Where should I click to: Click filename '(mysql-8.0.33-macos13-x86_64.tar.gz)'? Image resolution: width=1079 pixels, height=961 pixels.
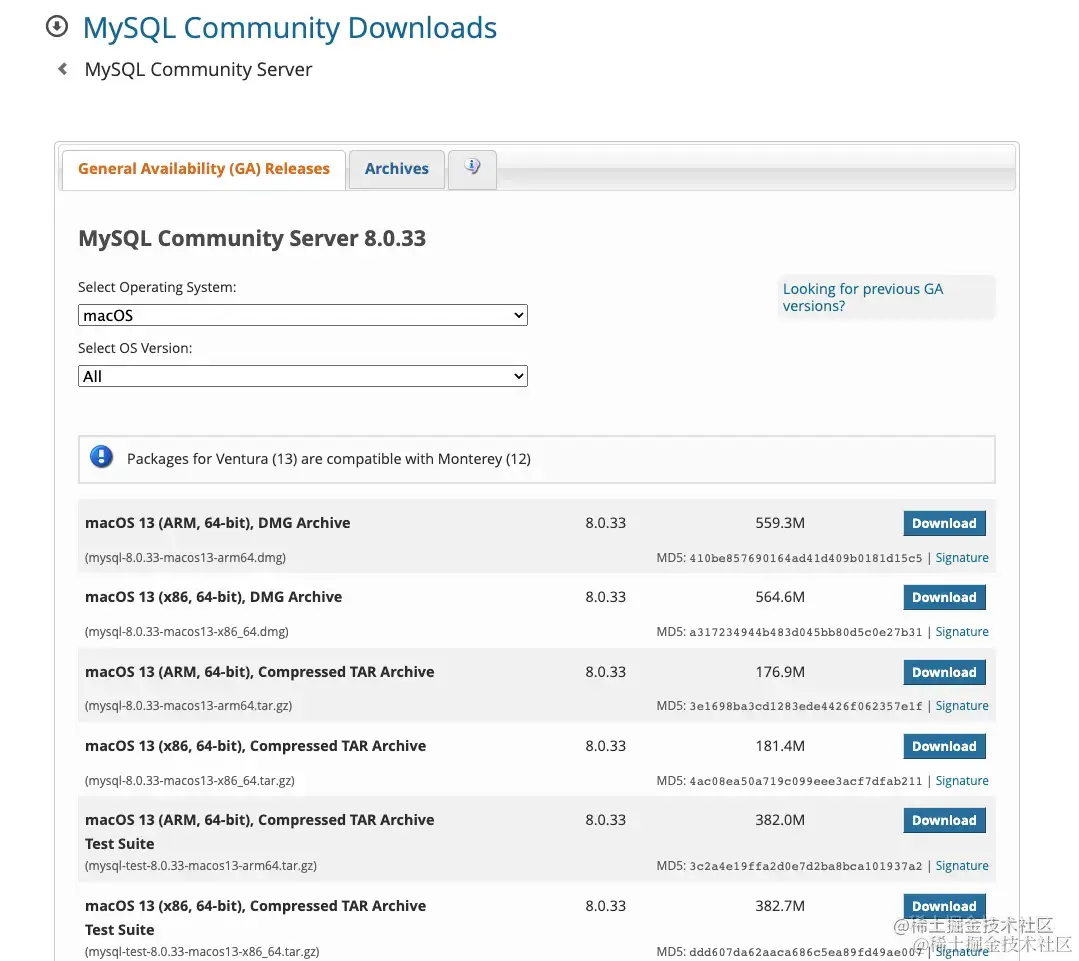(x=190, y=781)
